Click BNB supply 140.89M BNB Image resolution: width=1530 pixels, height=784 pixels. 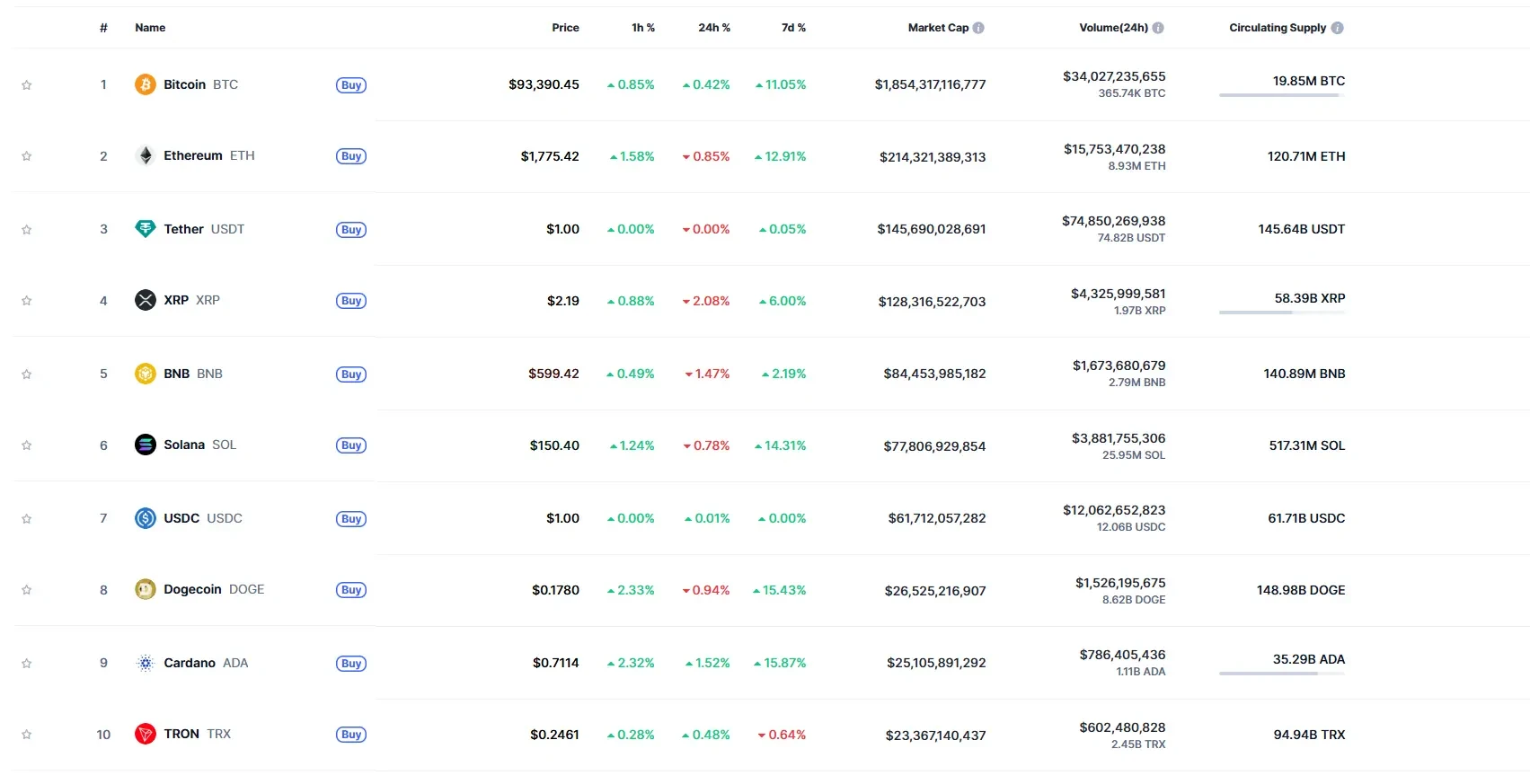coord(1304,374)
